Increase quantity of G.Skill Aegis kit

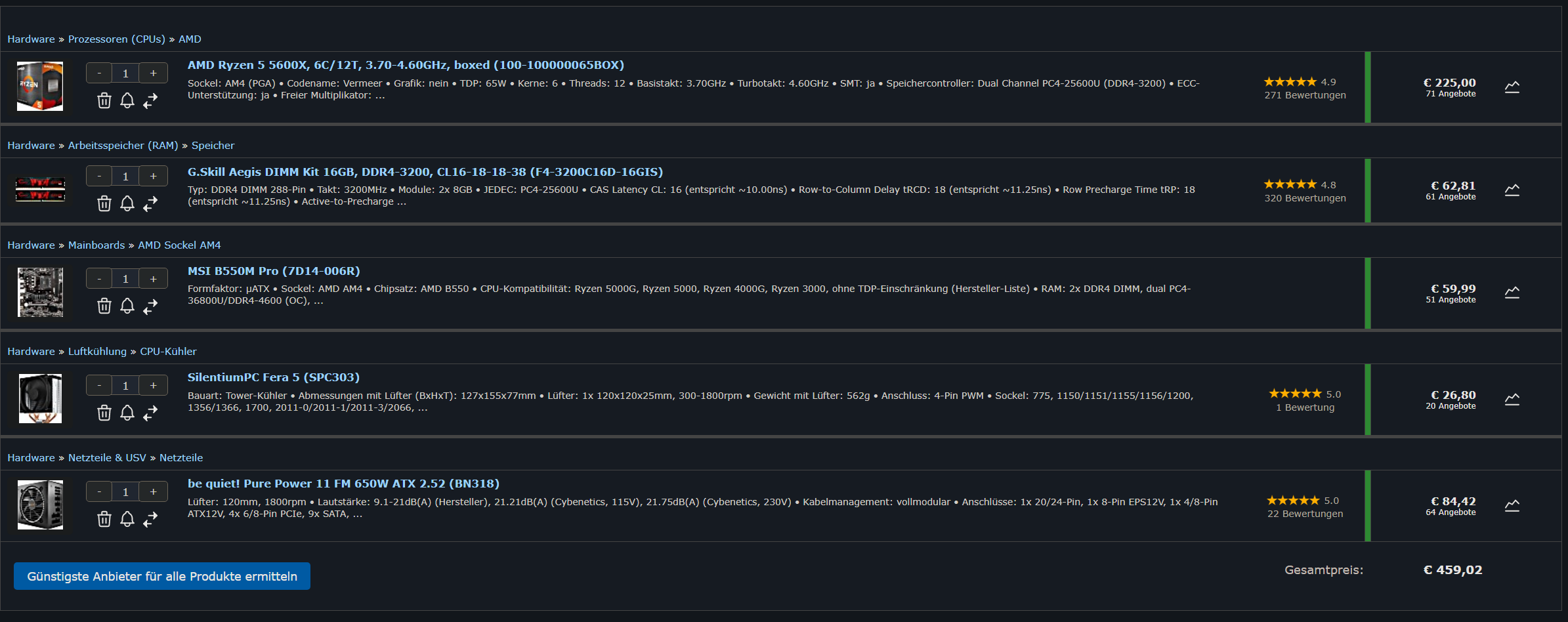(154, 176)
